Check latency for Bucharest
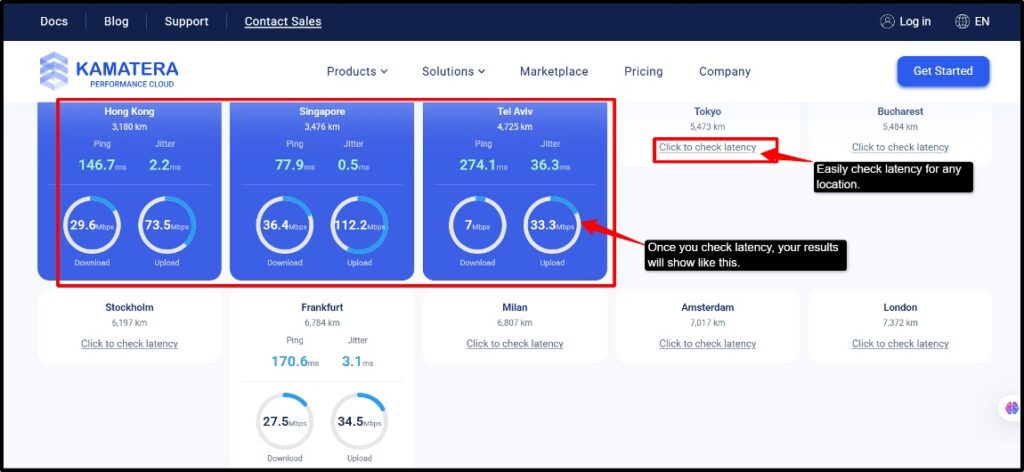 tap(900, 148)
